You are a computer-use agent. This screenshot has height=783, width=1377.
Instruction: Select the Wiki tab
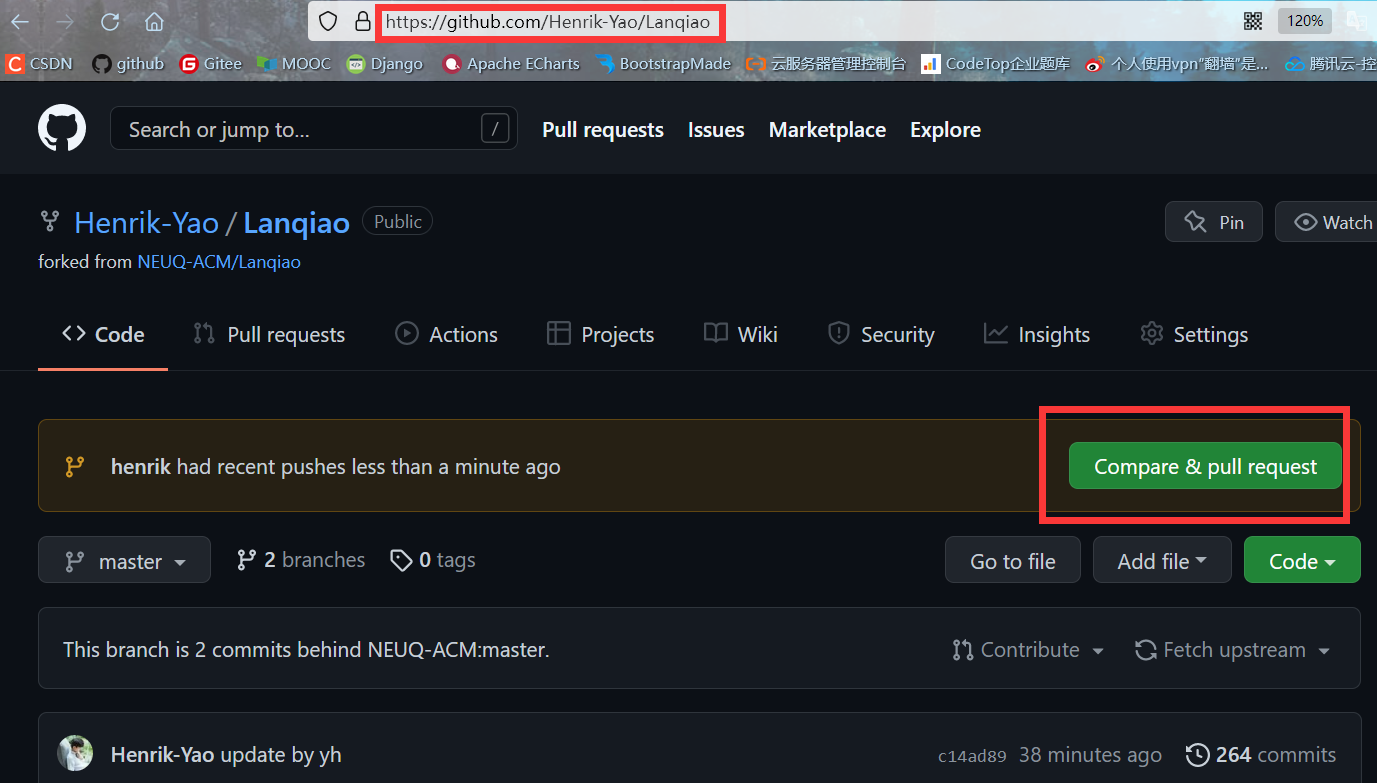point(741,334)
